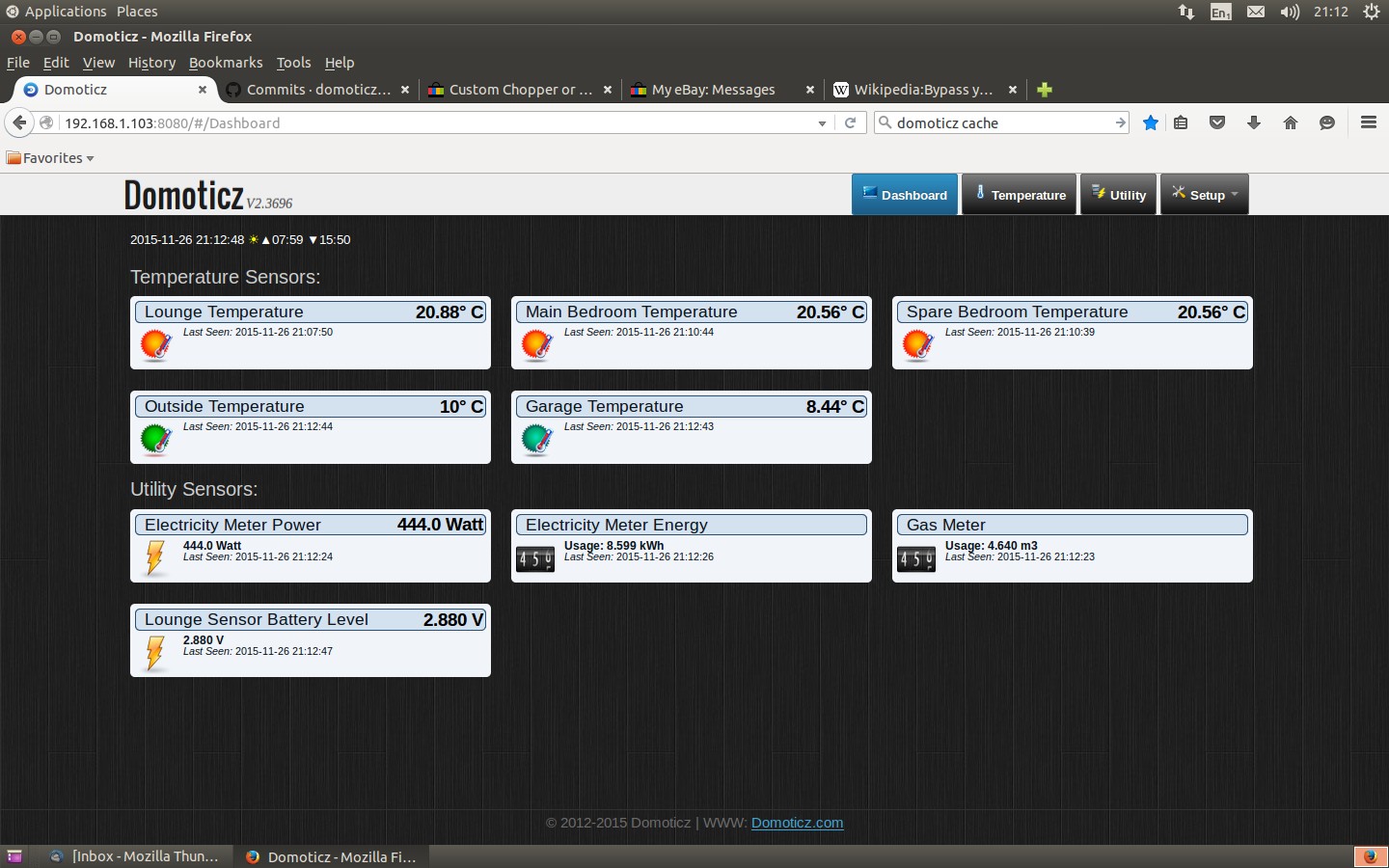The height and width of the screenshot is (868, 1389).
Task: Close the My eBay: Messages tab
Action: [x=810, y=90]
